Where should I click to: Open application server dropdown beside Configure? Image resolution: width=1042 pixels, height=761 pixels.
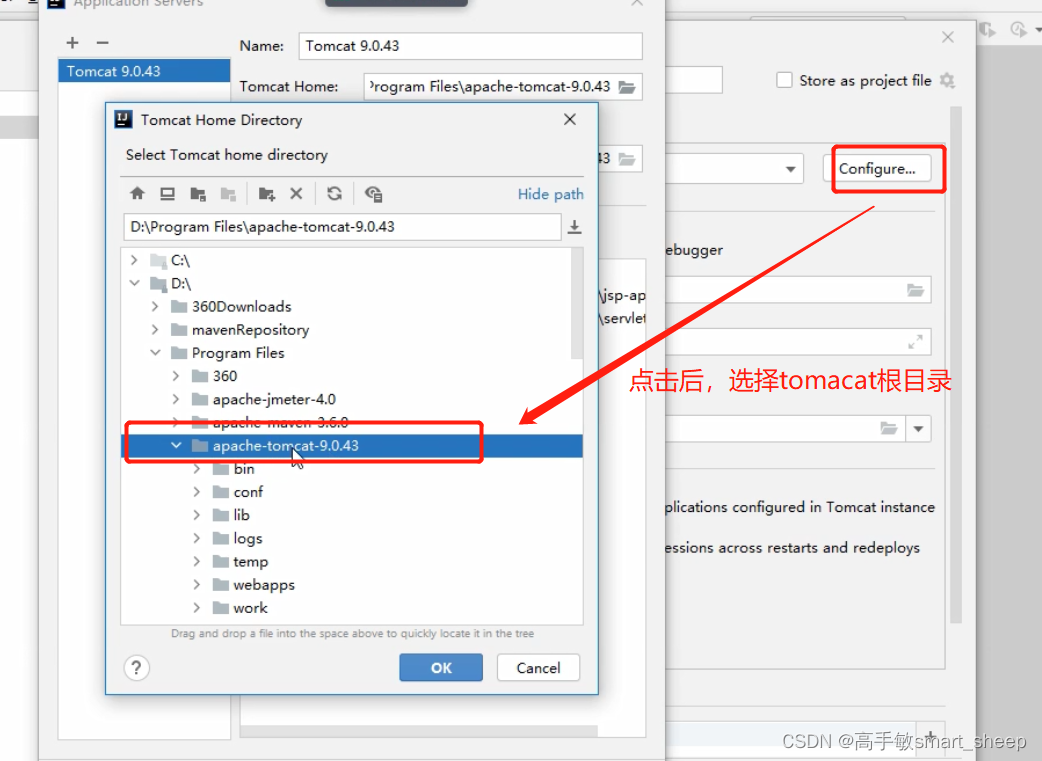tap(790, 169)
